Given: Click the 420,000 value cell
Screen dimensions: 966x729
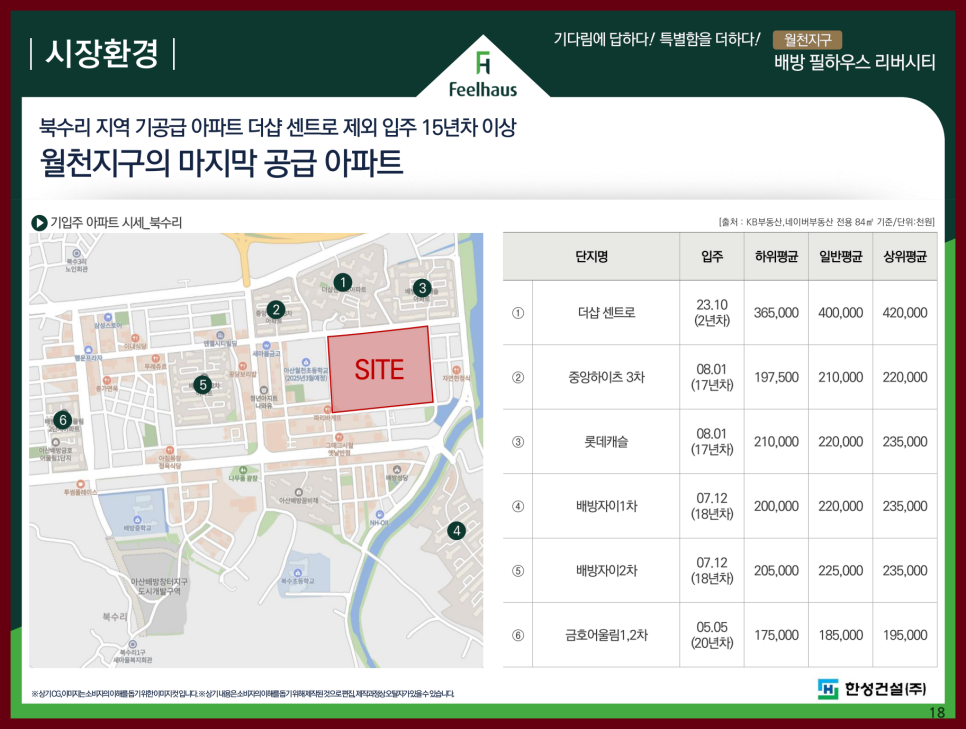Looking at the screenshot, I should 905,312.
